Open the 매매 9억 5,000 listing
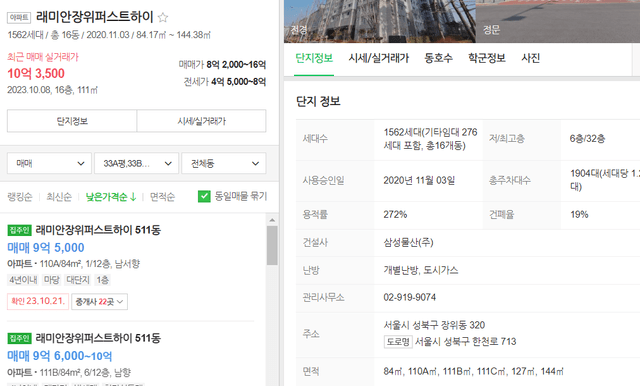Image resolution: width=640 pixels, height=386 pixels. pos(46,248)
